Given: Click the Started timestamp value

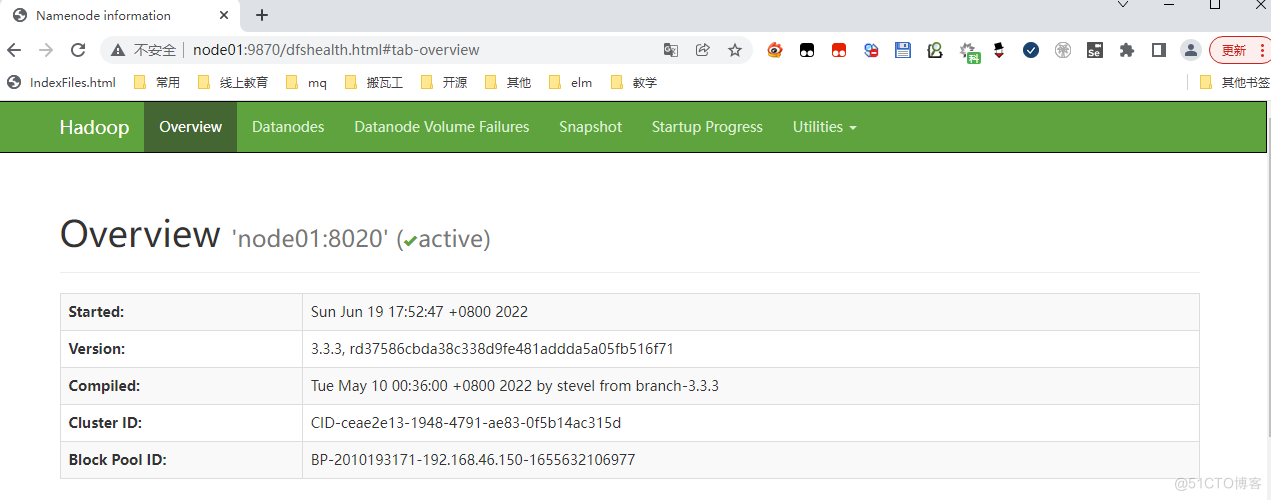Looking at the screenshot, I should point(419,312).
